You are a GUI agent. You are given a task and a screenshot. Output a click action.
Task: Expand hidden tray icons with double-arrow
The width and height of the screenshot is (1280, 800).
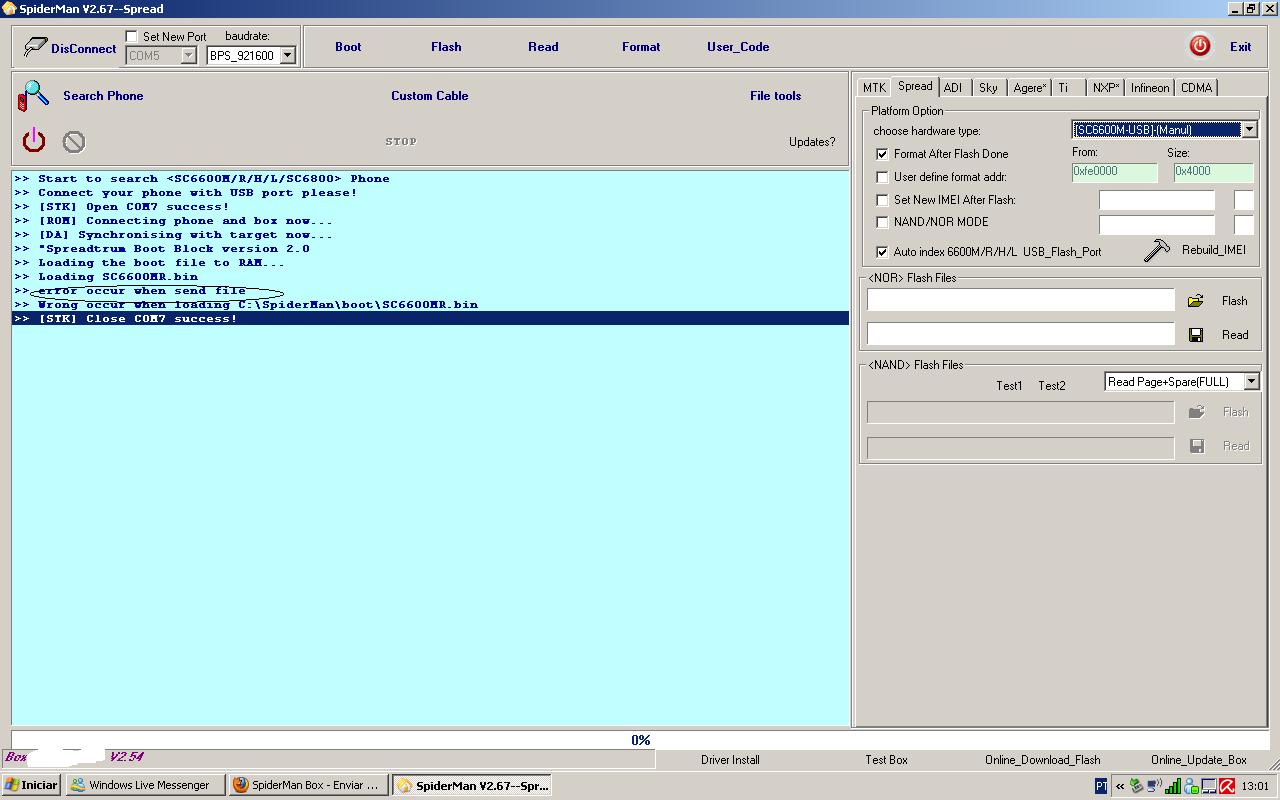(1120, 786)
